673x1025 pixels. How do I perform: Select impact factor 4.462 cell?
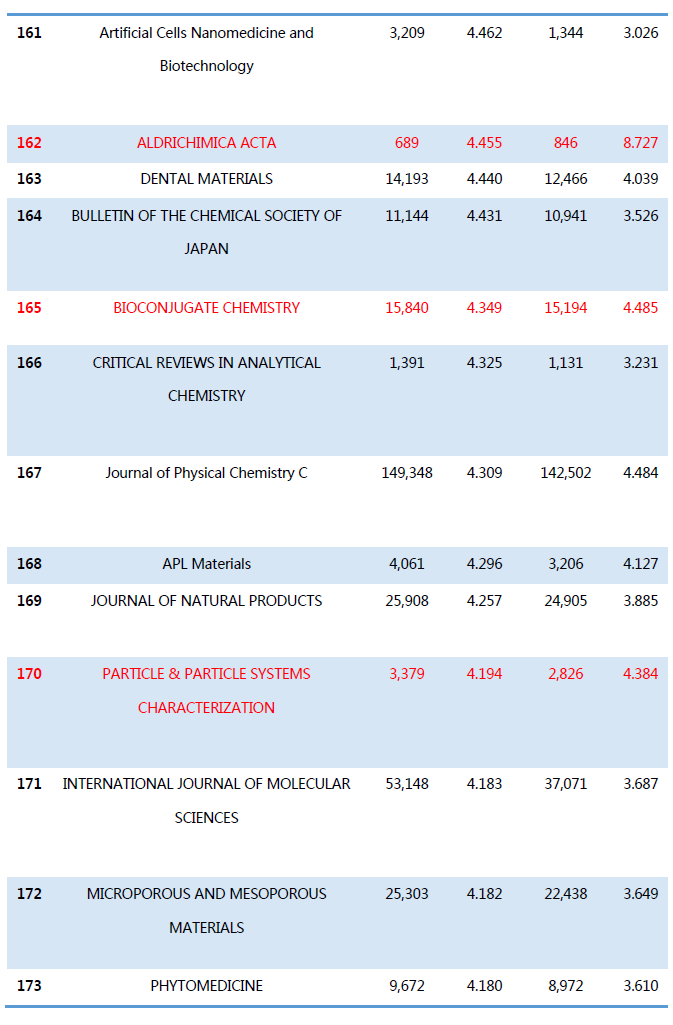484,33
